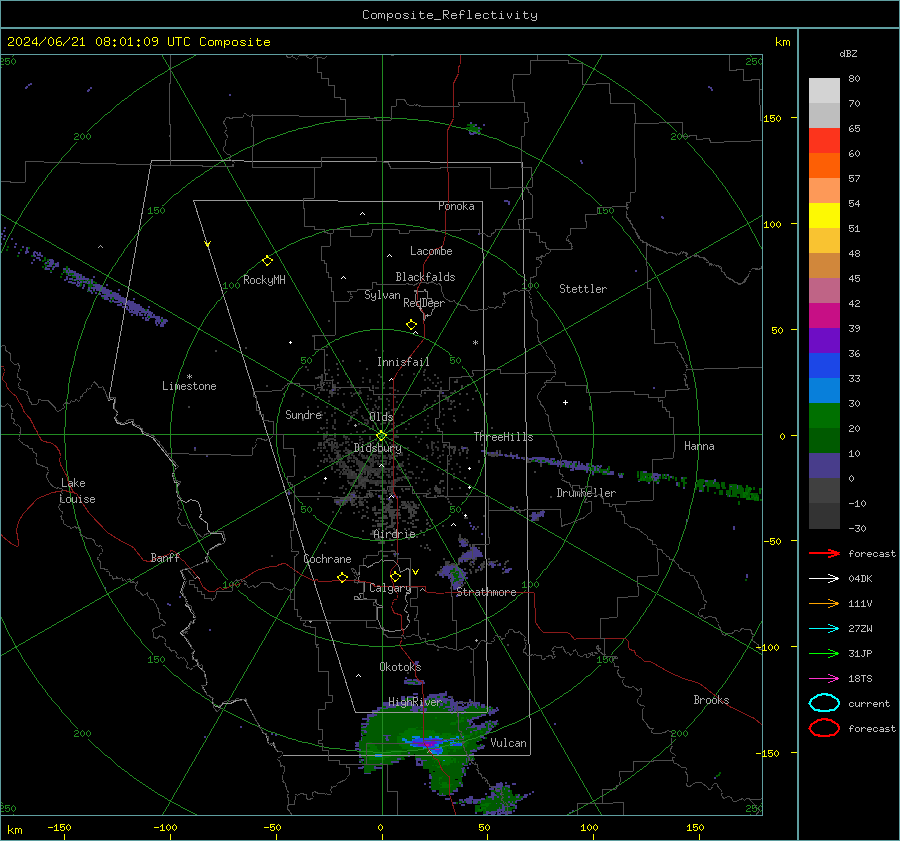This screenshot has height=841, width=900.
Task: Click the magenta 18TS arrow in legend
Action: coord(824,679)
